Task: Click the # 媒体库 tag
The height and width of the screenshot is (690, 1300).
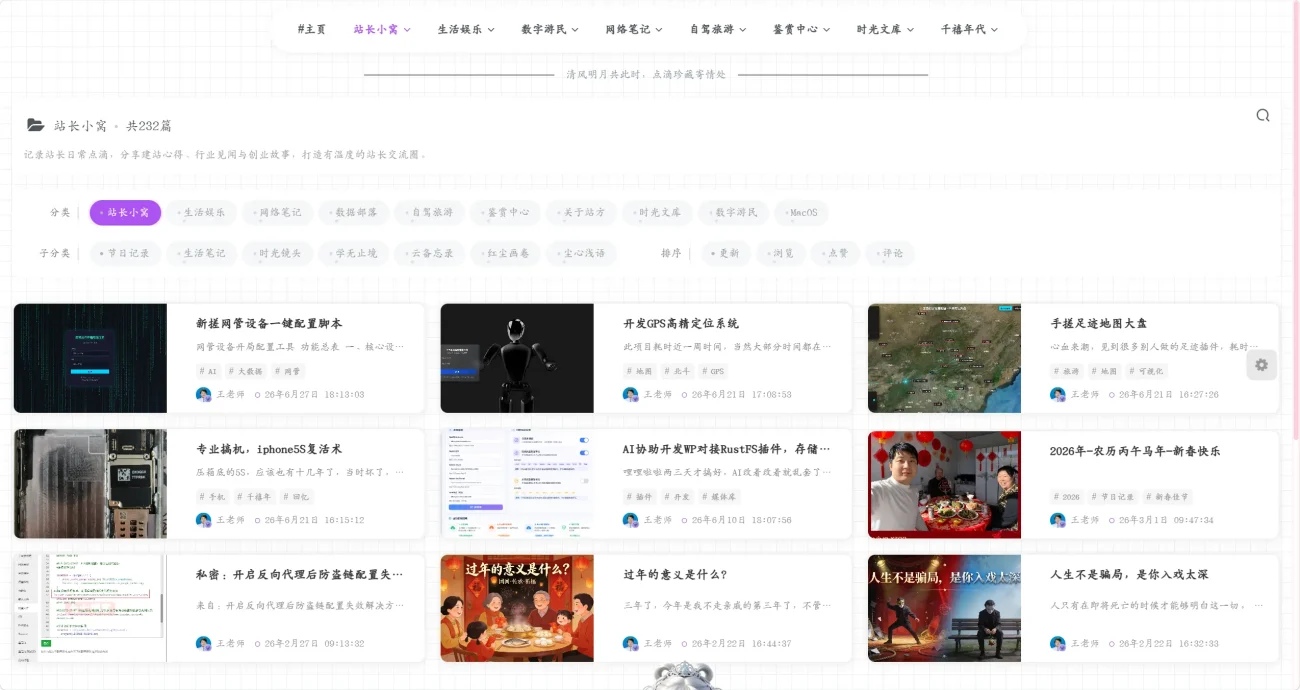Action: [721, 497]
